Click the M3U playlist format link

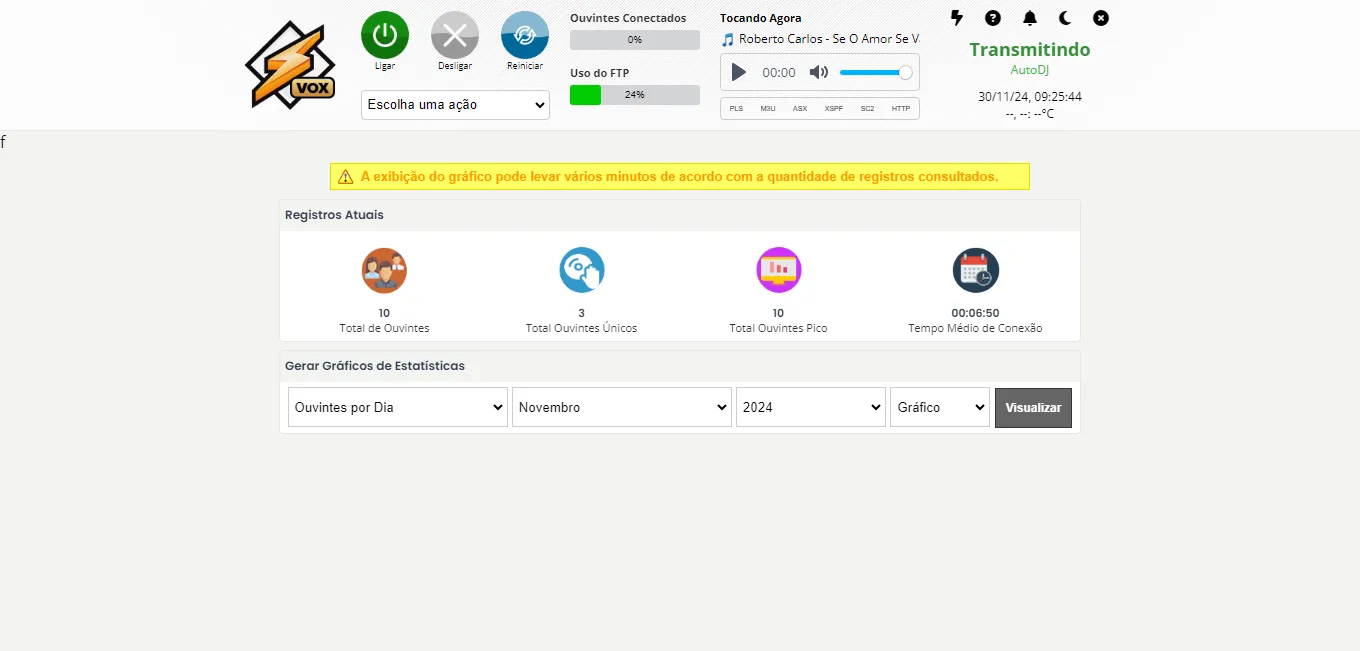(x=768, y=108)
